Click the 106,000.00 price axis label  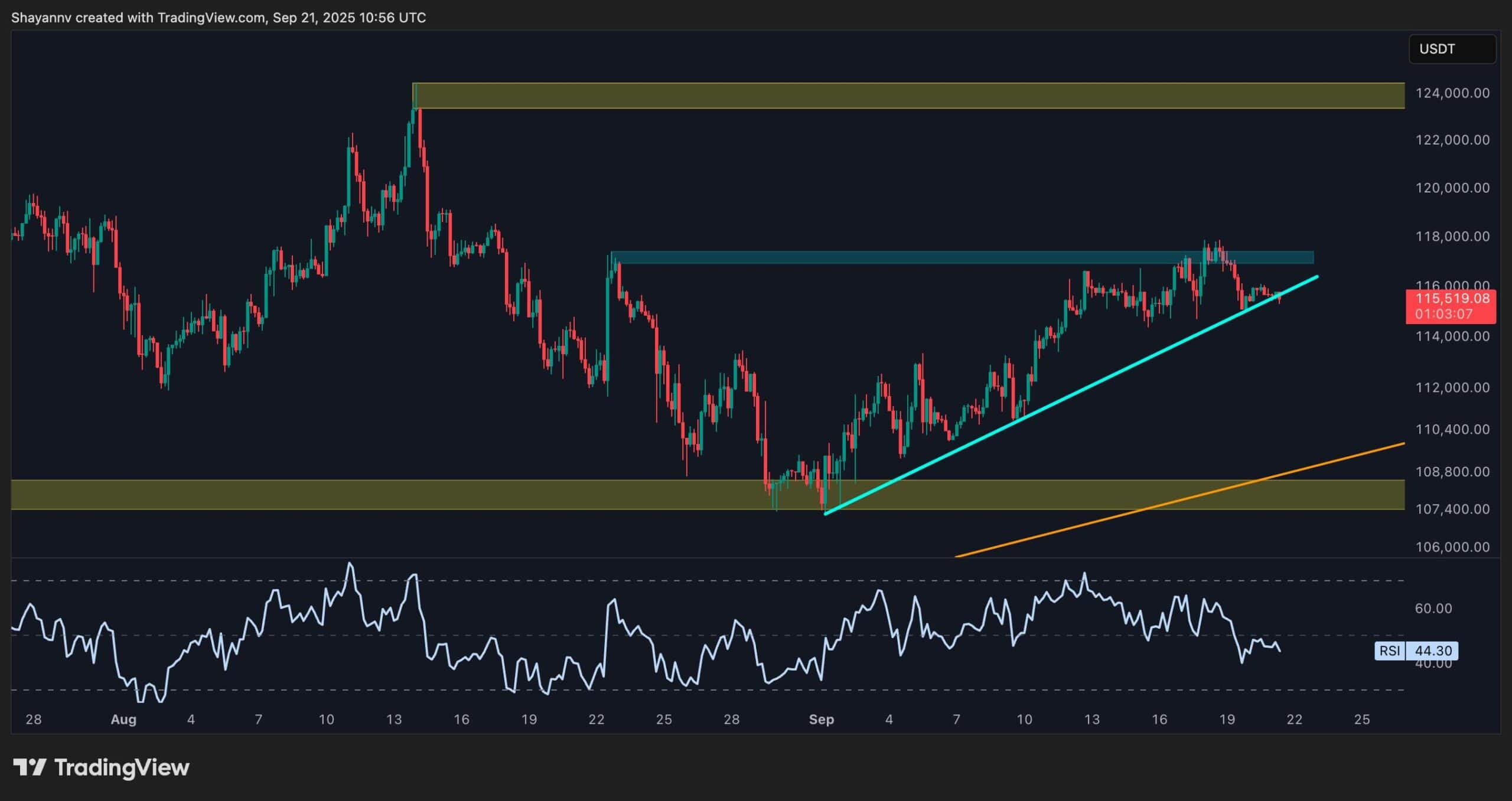(x=1452, y=547)
